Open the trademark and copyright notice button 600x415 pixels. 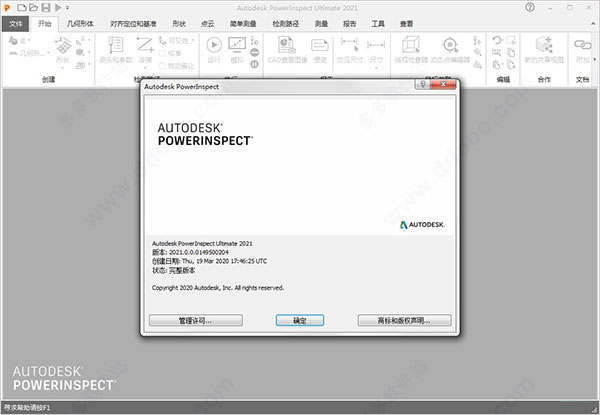coord(404,321)
